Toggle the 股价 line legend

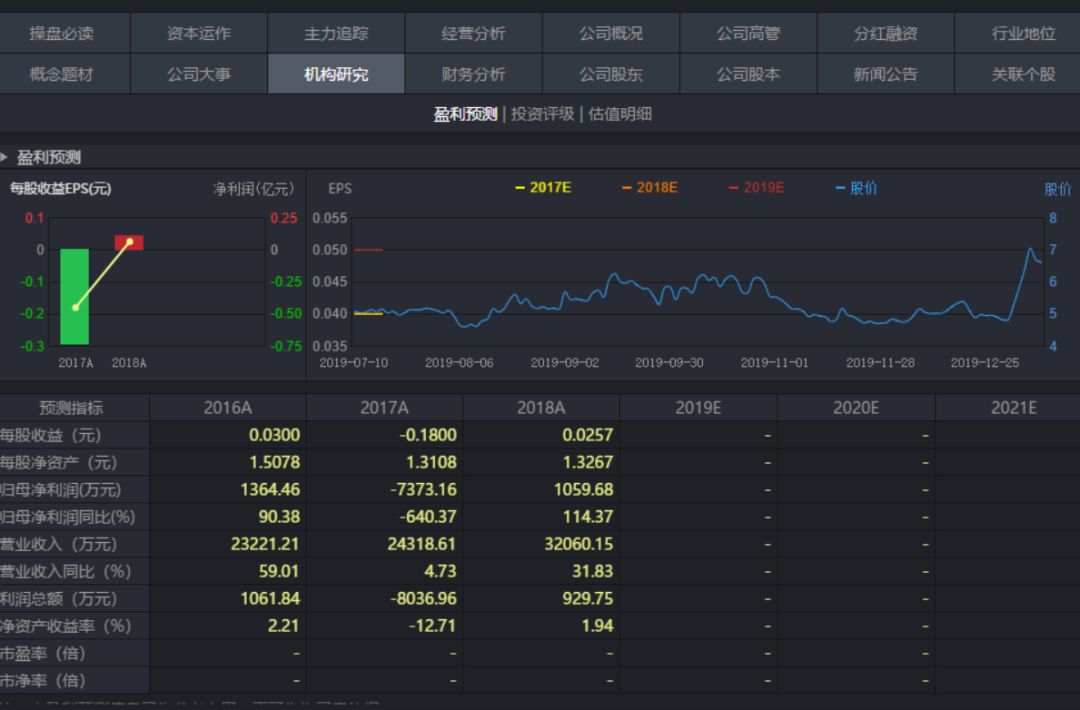pyautogui.click(x=856, y=188)
